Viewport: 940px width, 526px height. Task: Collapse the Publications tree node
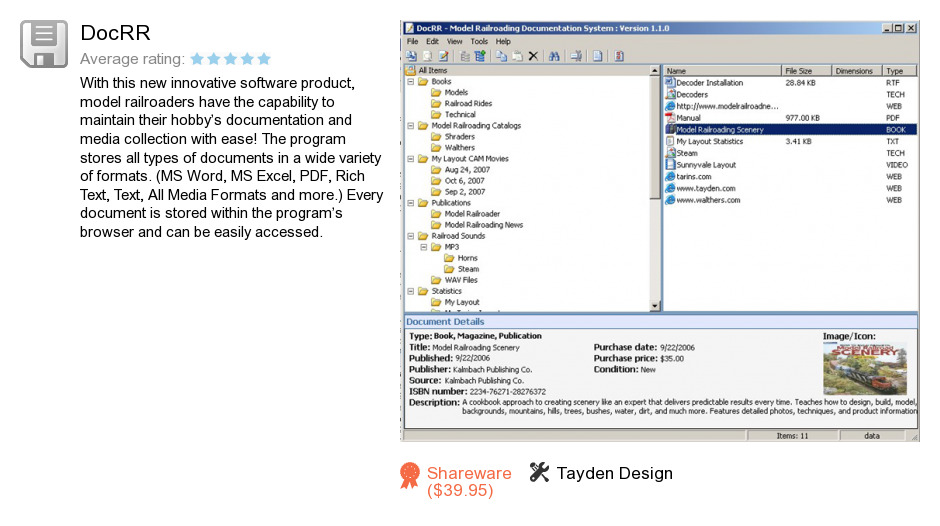point(411,203)
